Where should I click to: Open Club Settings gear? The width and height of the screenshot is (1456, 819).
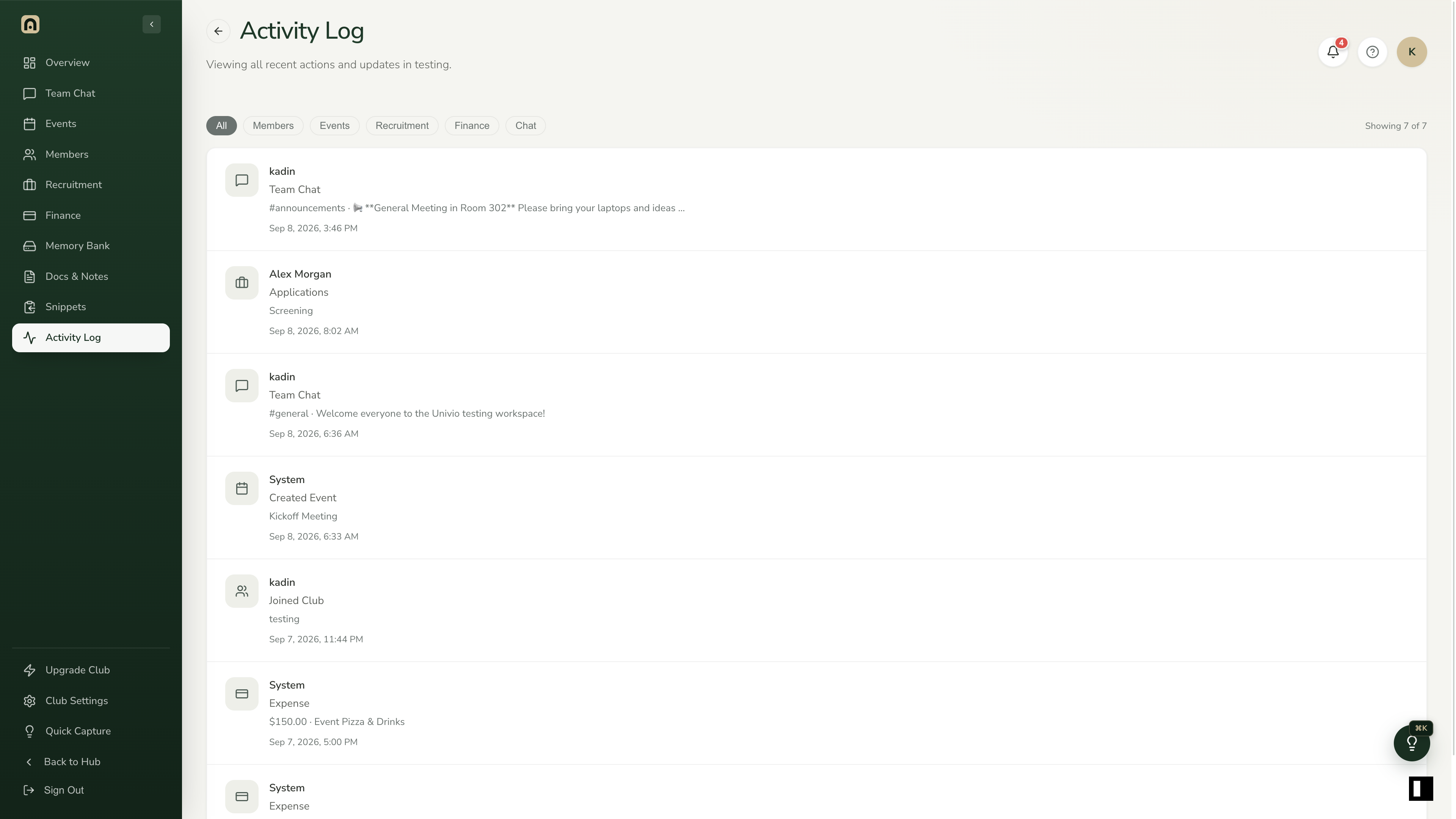[x=30, y=701]
